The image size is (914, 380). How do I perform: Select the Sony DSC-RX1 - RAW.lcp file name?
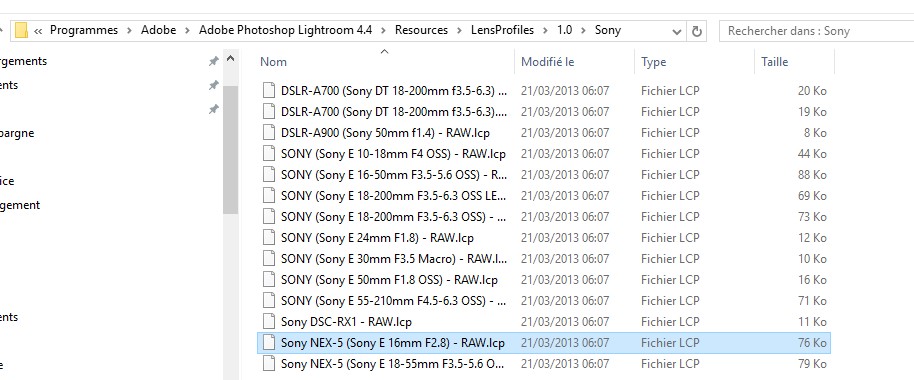(x=346, y=322)
